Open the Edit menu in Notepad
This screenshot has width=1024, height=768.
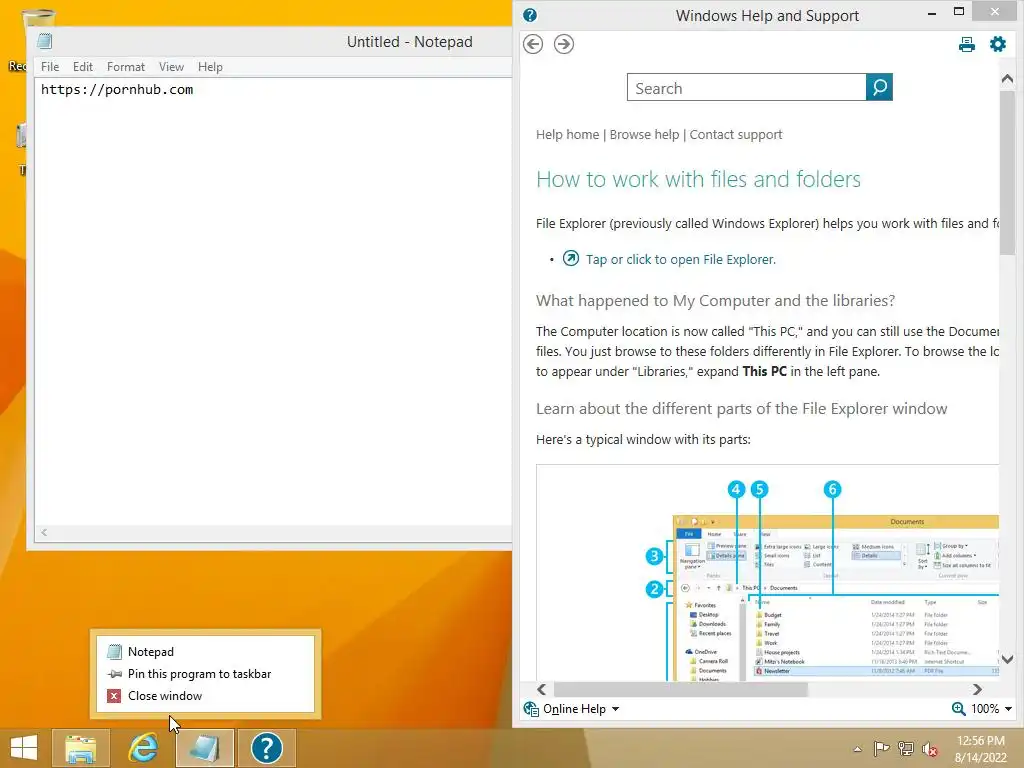pos(82,67)
